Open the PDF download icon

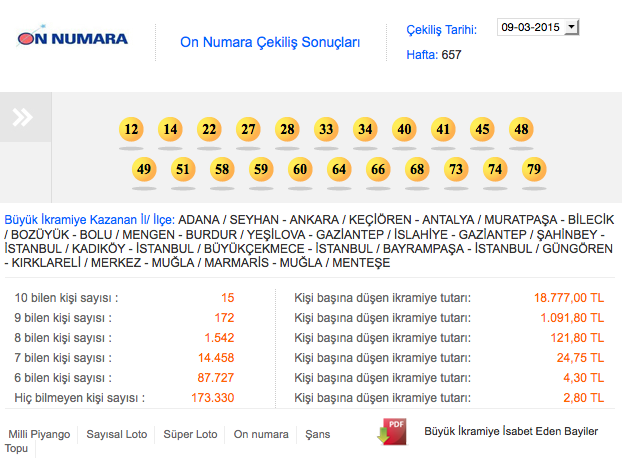coord(392,432)
